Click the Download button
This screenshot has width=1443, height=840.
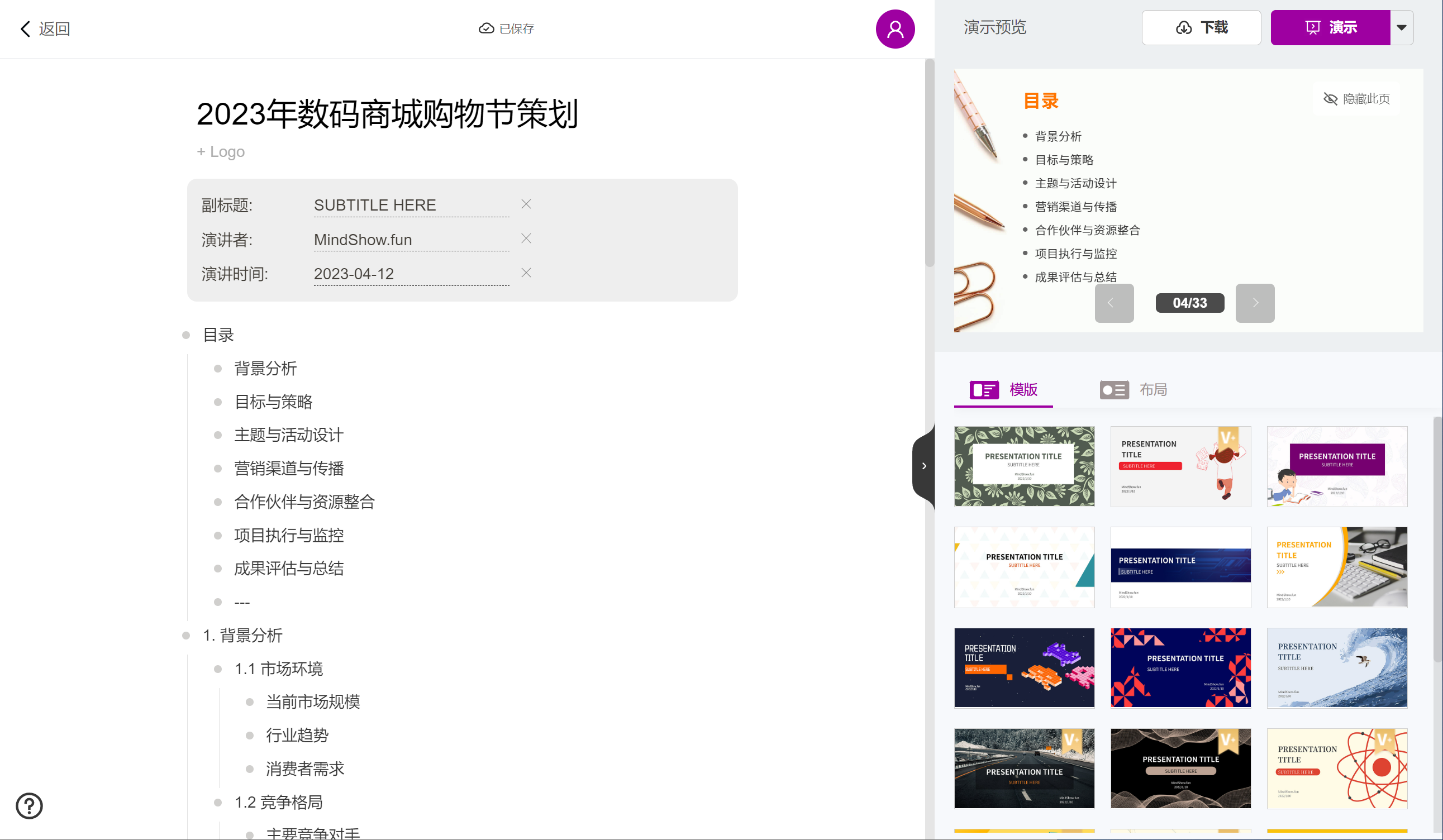point(1201,27)
